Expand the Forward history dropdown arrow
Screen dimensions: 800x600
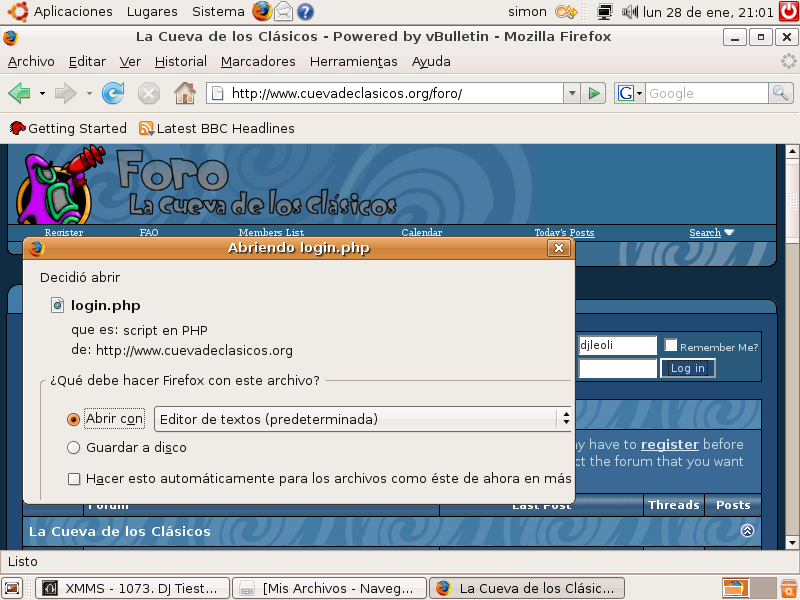tap(89, 93)
